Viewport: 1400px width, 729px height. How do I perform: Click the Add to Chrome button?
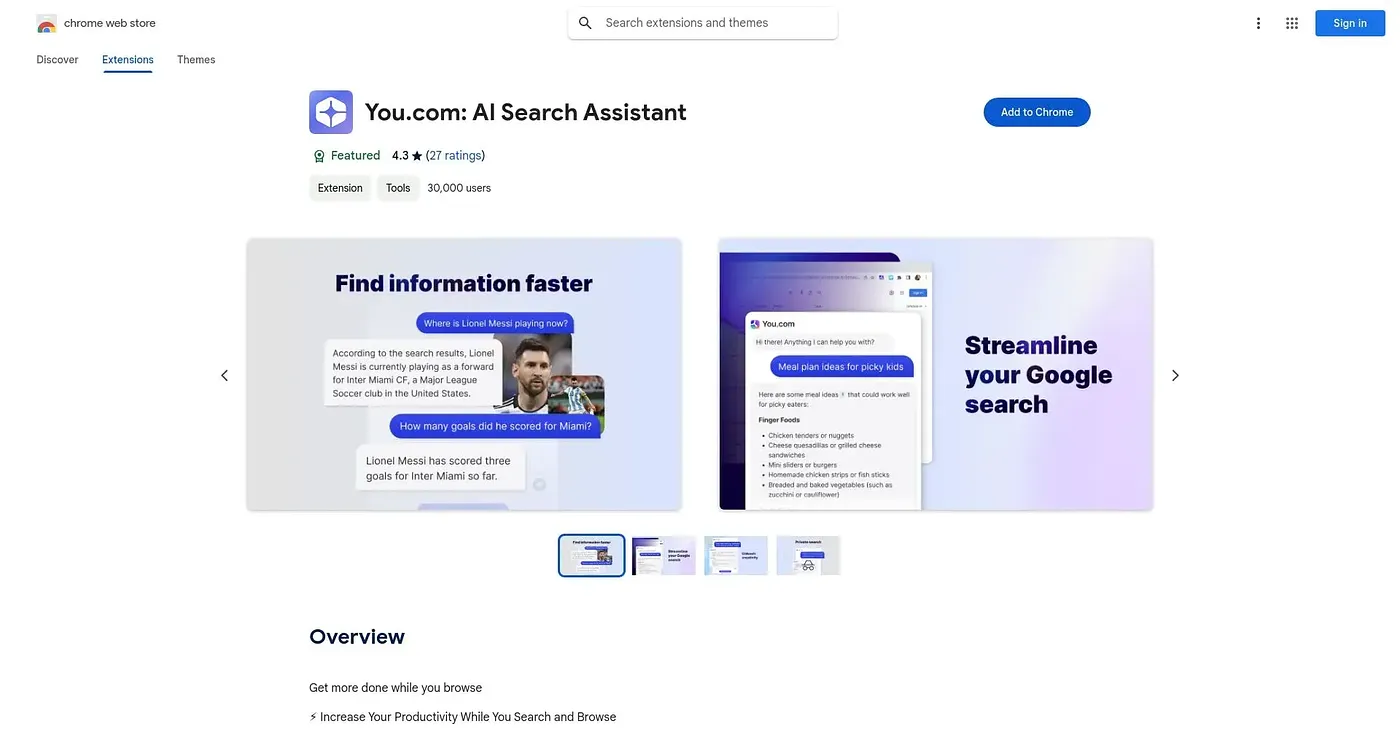click(1037, 112)
